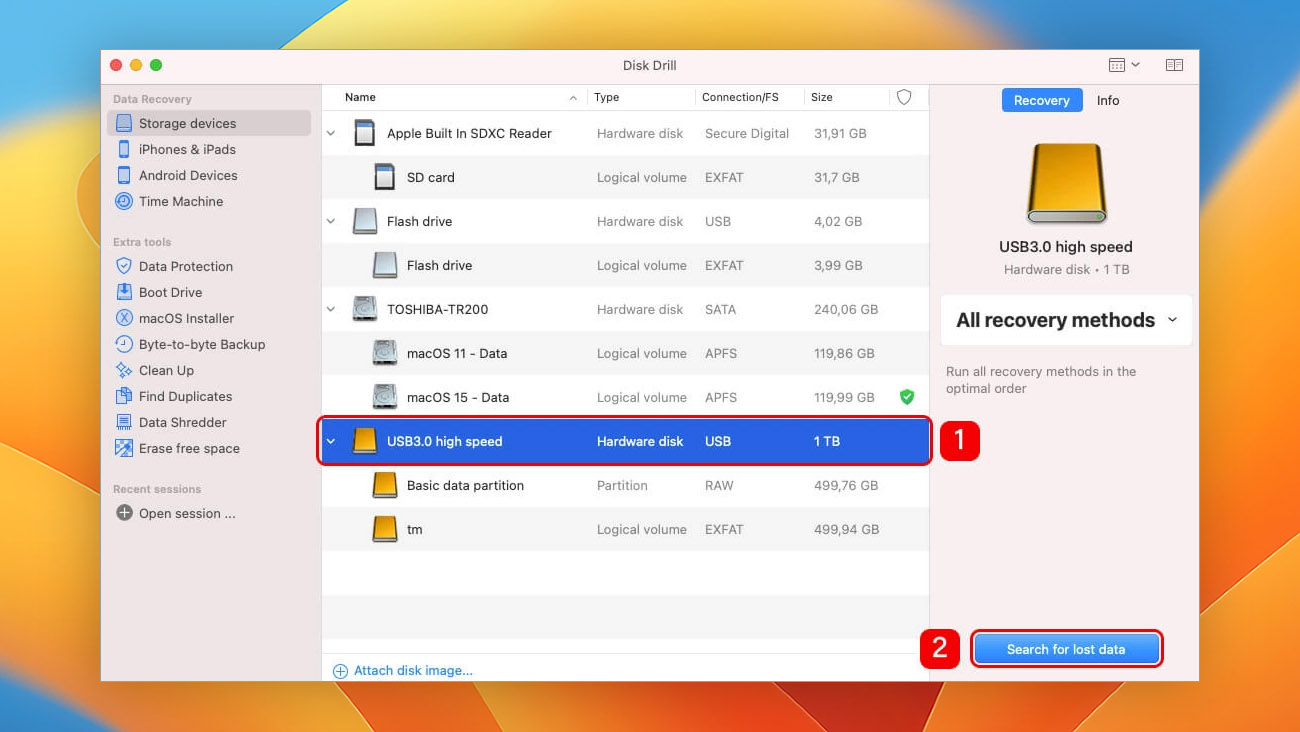Open view options dropdown in title bar
The width and height of the screenshot is (1300, 732).
click(1124, 65)
